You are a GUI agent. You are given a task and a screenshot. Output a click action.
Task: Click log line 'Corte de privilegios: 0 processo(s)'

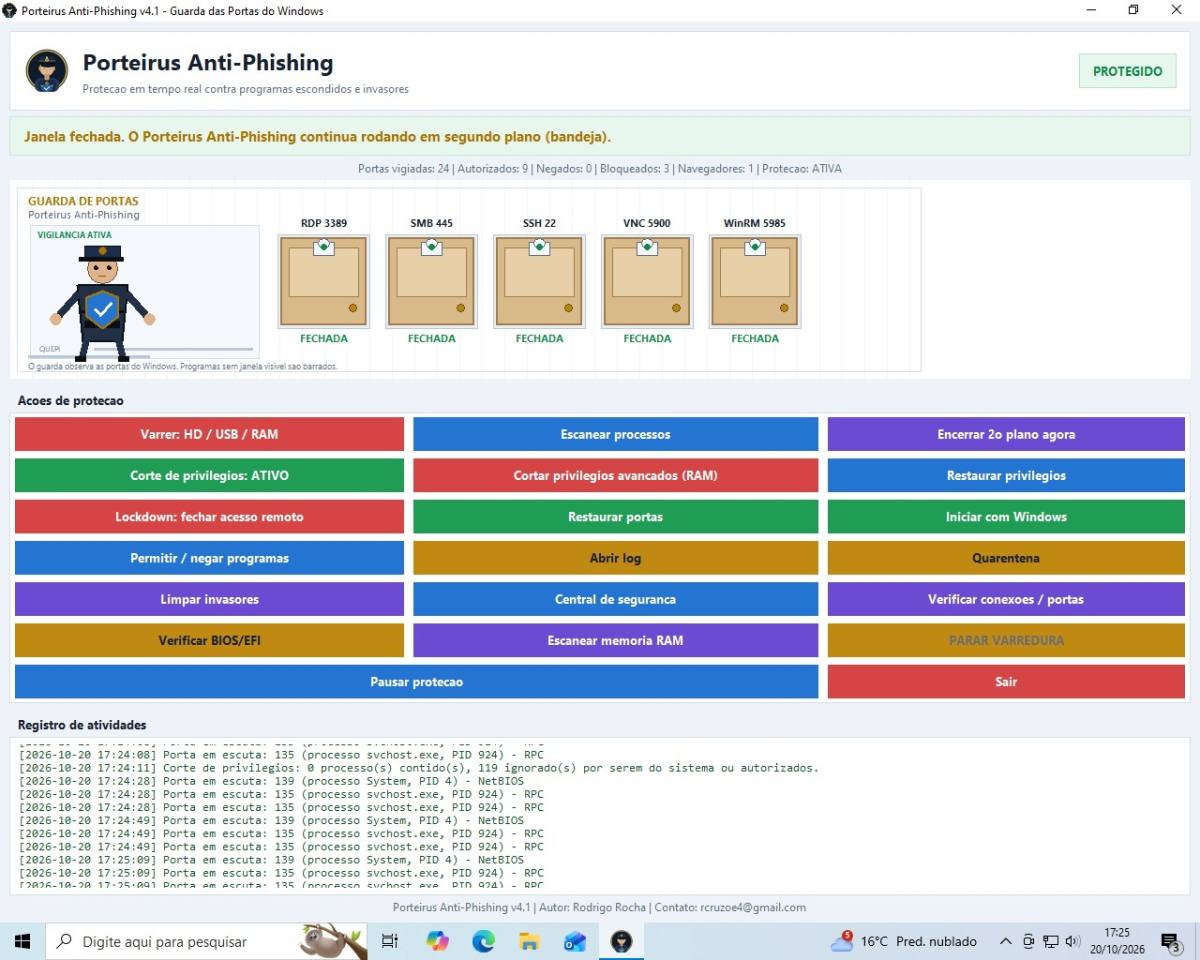click(x=419, y=768)
